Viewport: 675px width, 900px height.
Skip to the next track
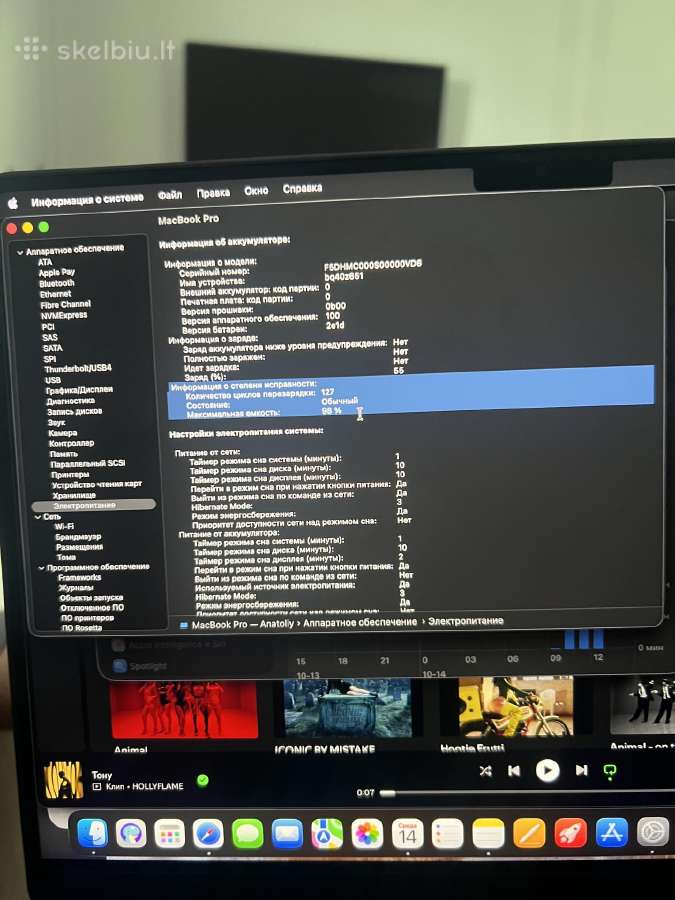coord(581,770)
